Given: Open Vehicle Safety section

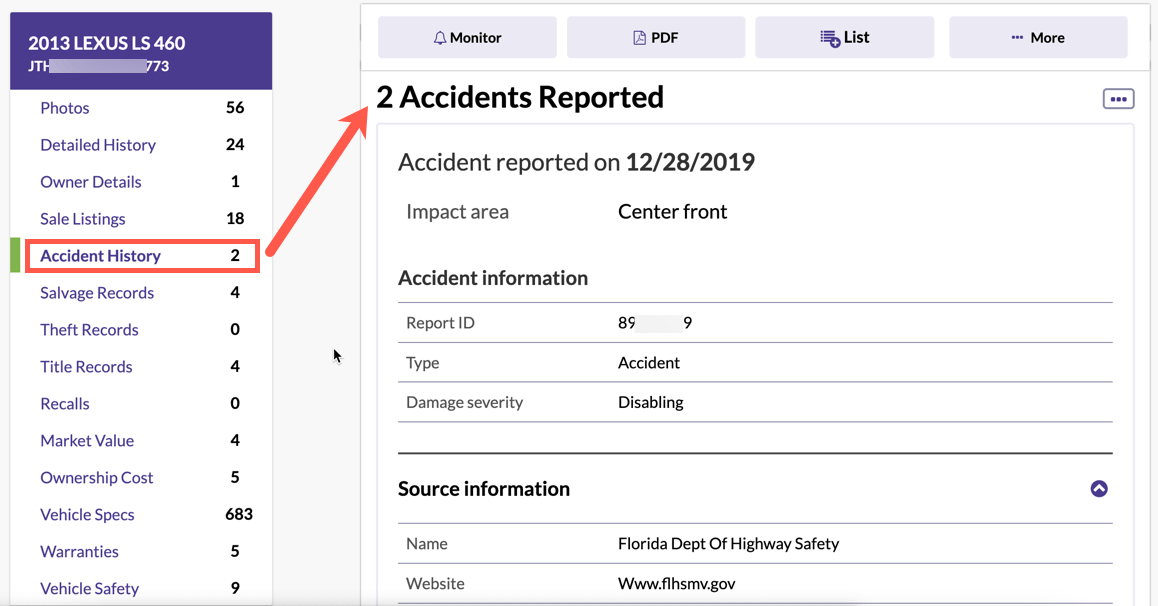Looking at the screenshot, I should [x=89, y=588].
